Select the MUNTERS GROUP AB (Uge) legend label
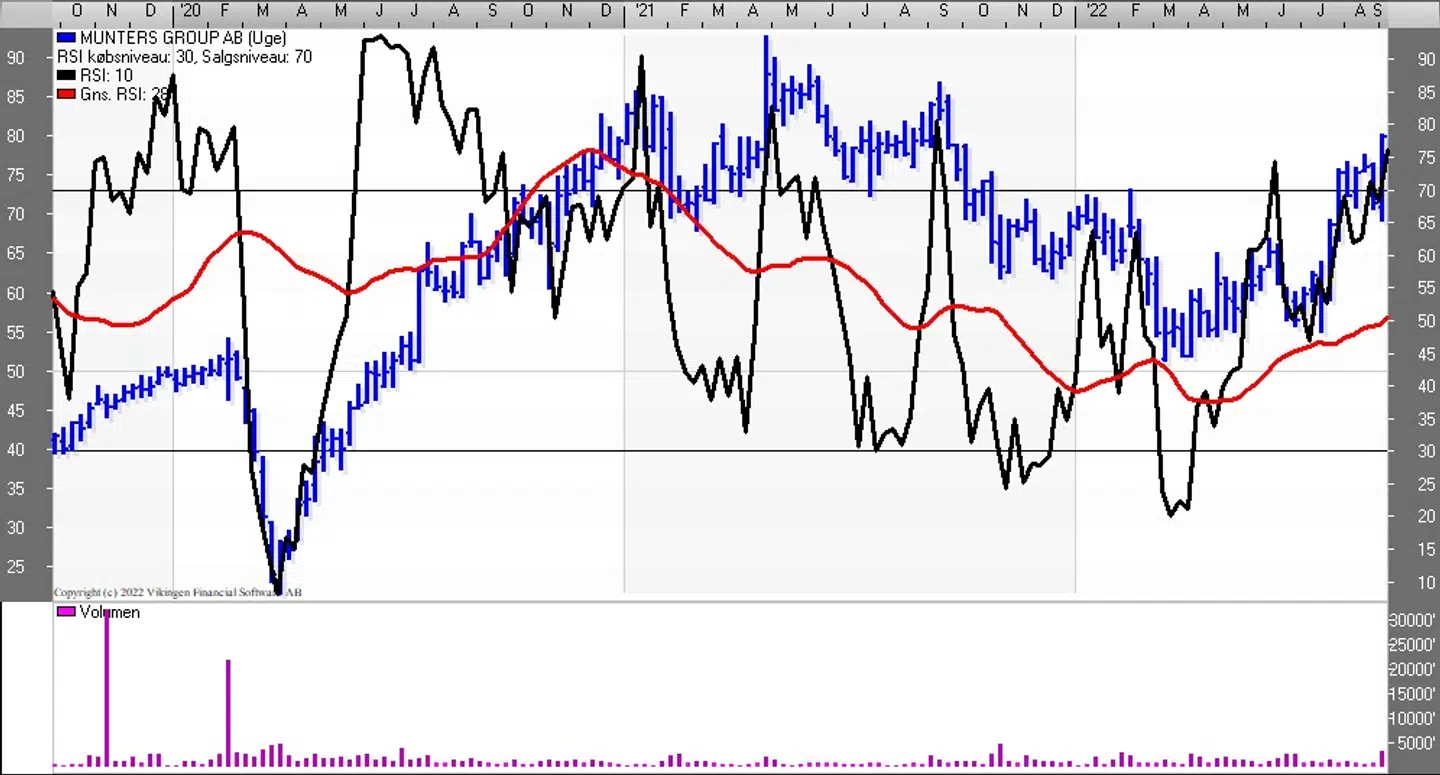 pyautogui.click(x=183, y=39)
